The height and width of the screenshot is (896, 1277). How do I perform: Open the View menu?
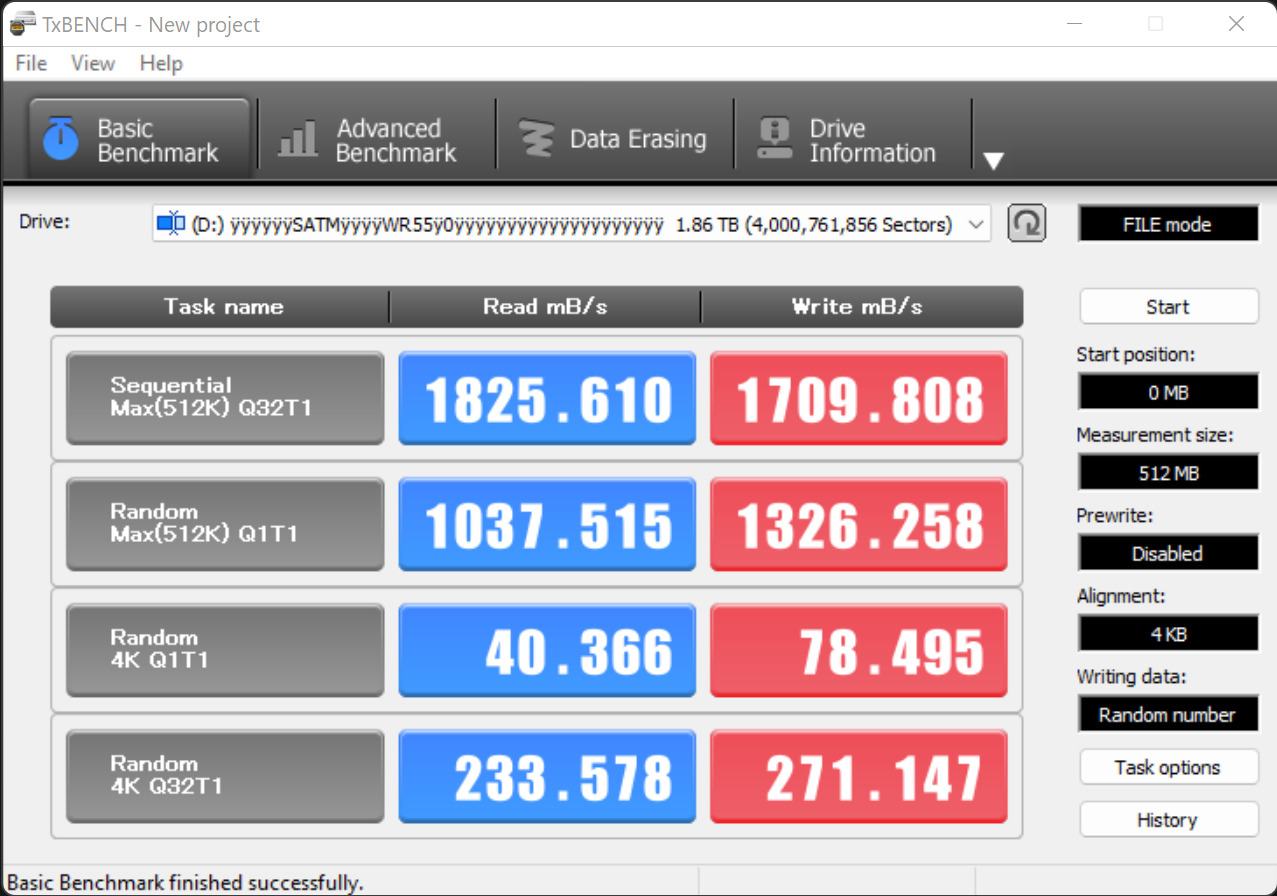(93, 63)
